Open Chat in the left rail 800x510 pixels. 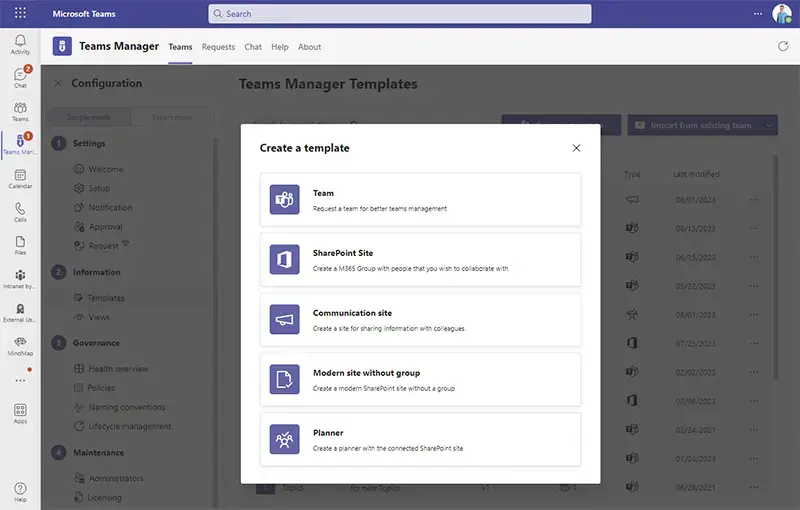[20, 78]
